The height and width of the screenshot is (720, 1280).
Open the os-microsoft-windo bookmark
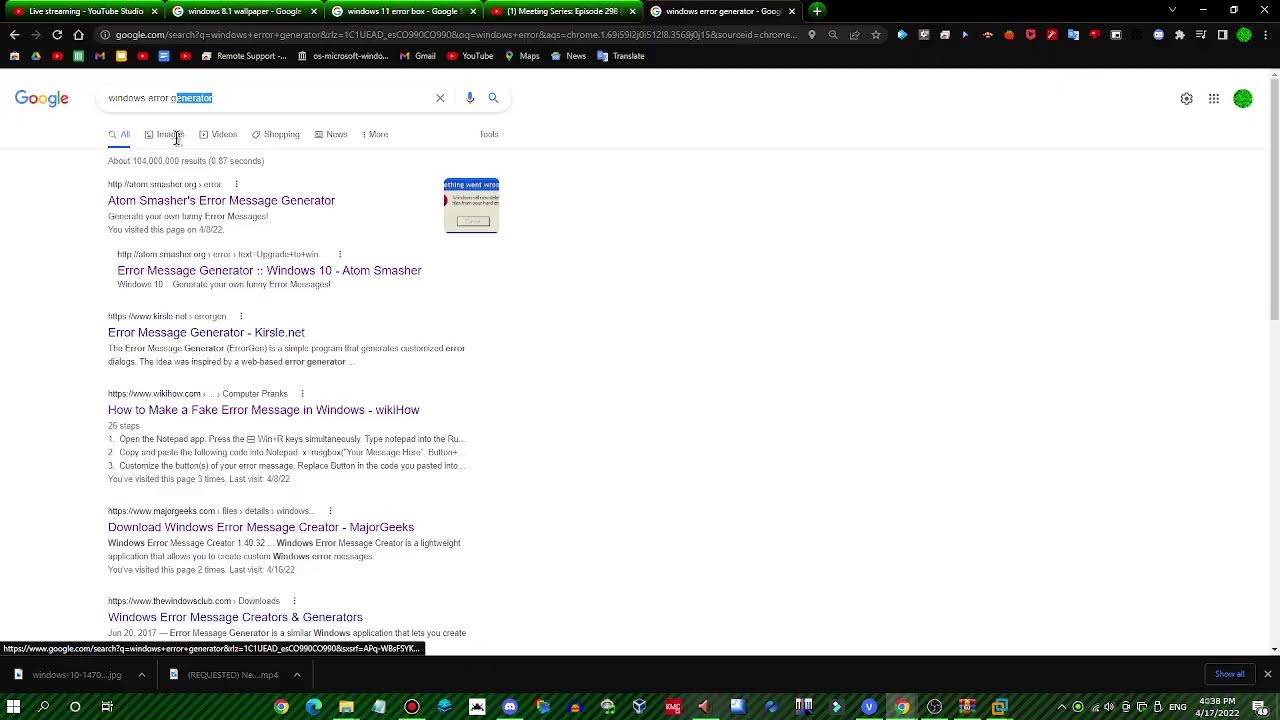[x=343, y=56]
